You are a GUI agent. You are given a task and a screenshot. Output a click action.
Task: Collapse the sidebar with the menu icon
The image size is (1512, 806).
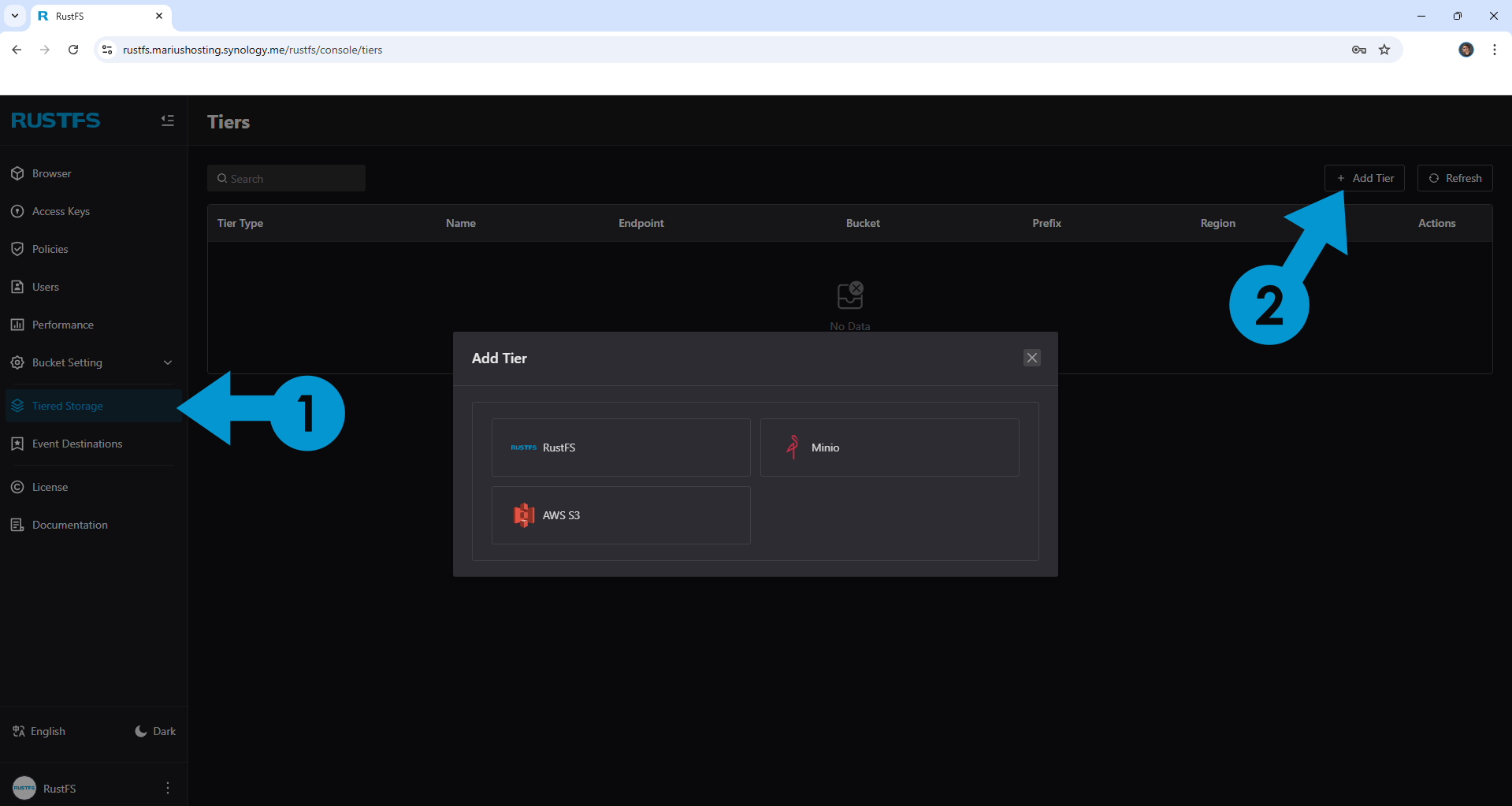[168, 121]
